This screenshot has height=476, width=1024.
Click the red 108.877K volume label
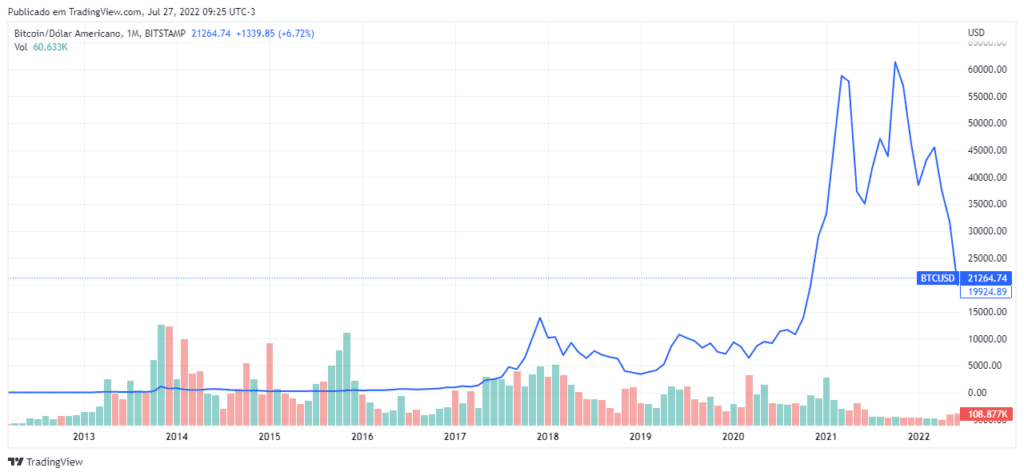985,413
